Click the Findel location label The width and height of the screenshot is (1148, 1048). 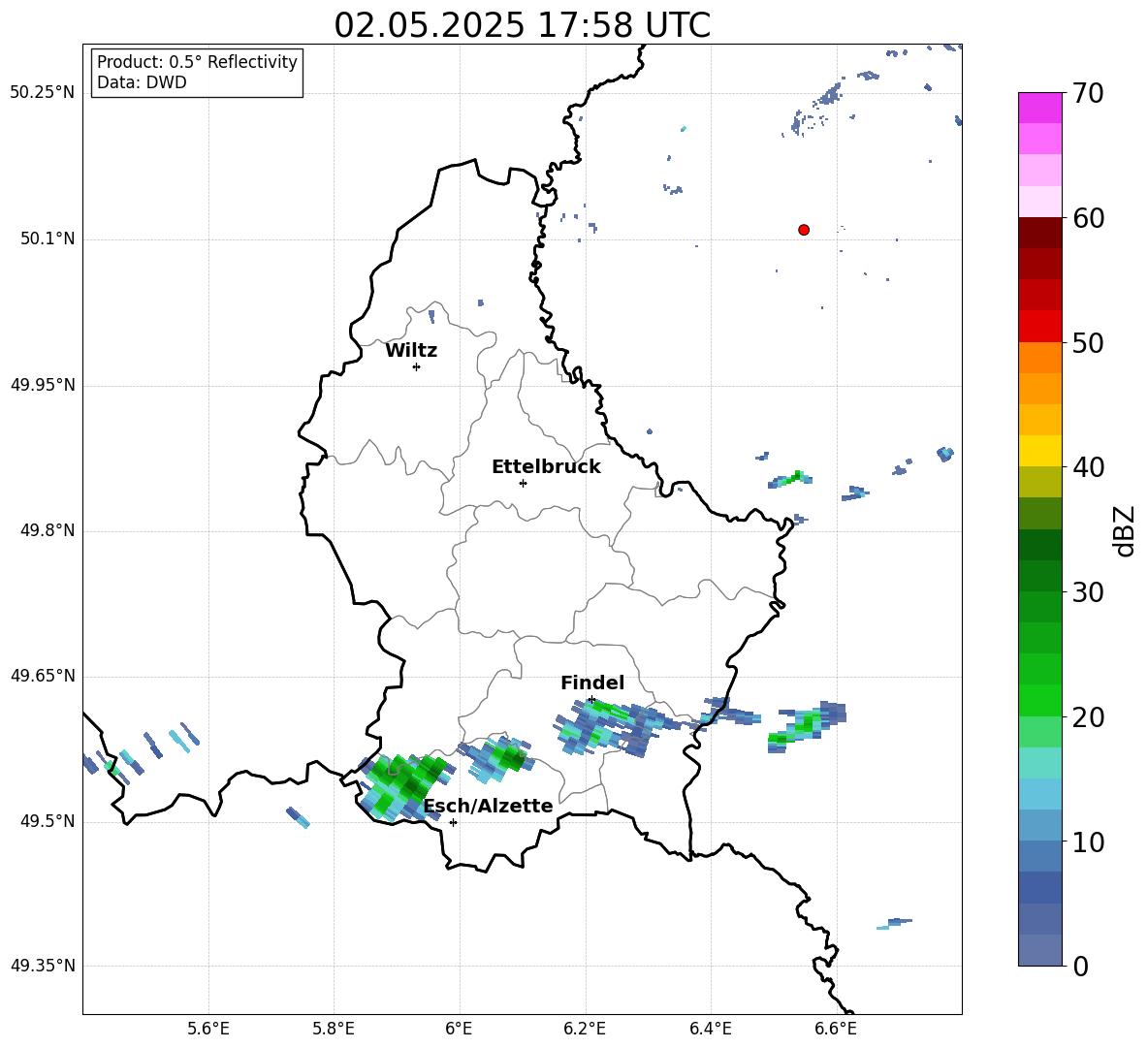[x=592, y=683]
